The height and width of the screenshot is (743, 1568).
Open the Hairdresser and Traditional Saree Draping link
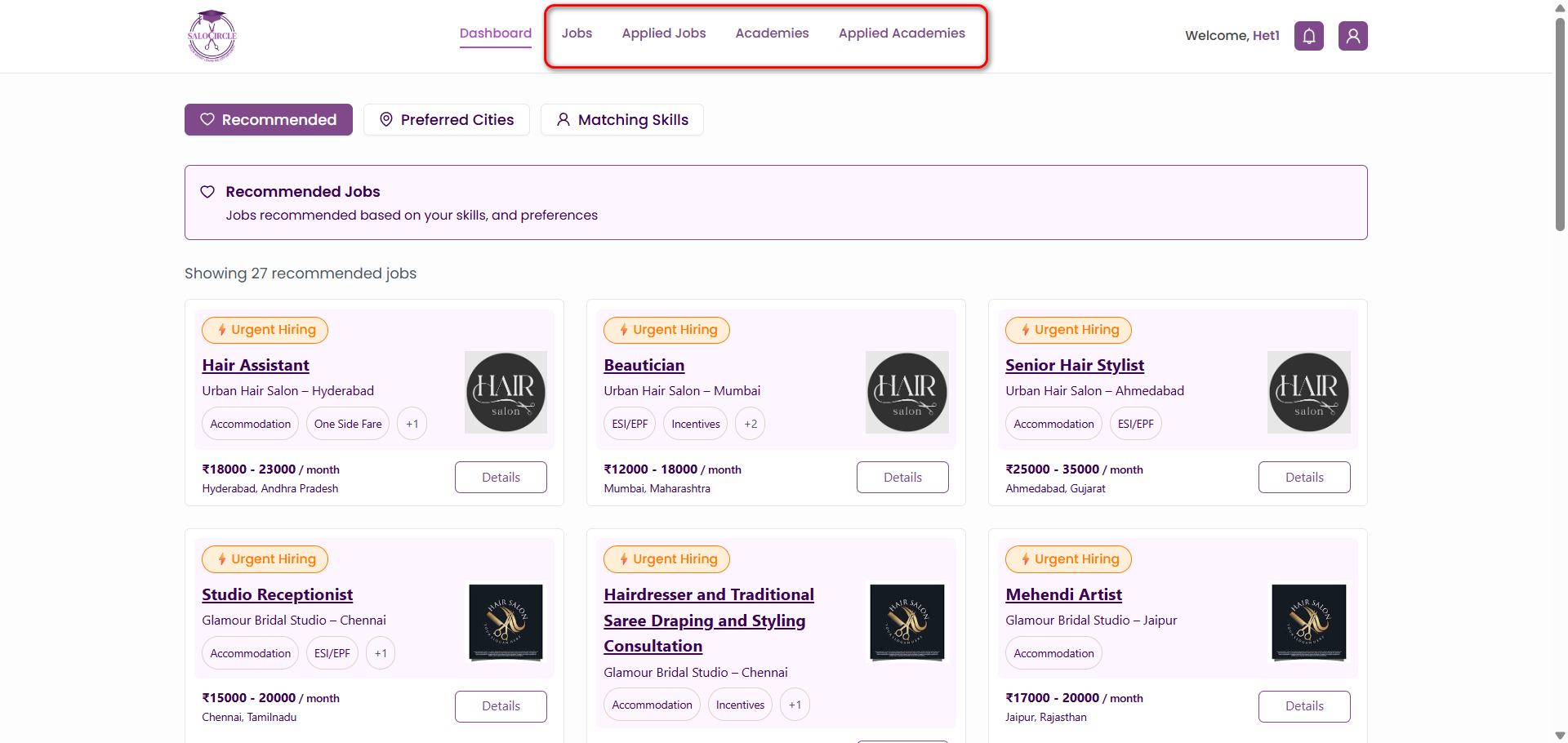click(x=709, y=621)
